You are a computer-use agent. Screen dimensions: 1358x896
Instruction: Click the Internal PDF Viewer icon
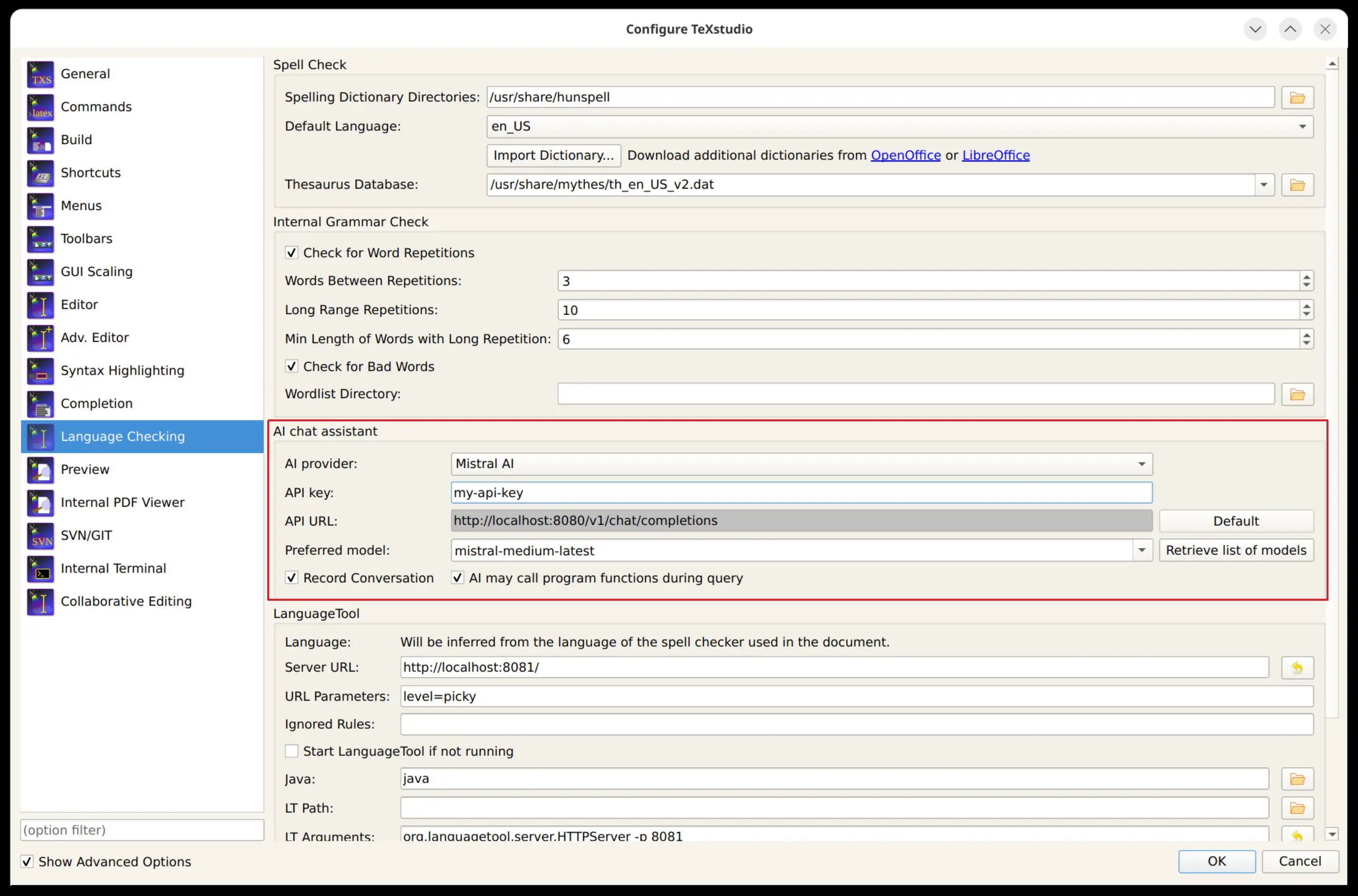[40, 503]
